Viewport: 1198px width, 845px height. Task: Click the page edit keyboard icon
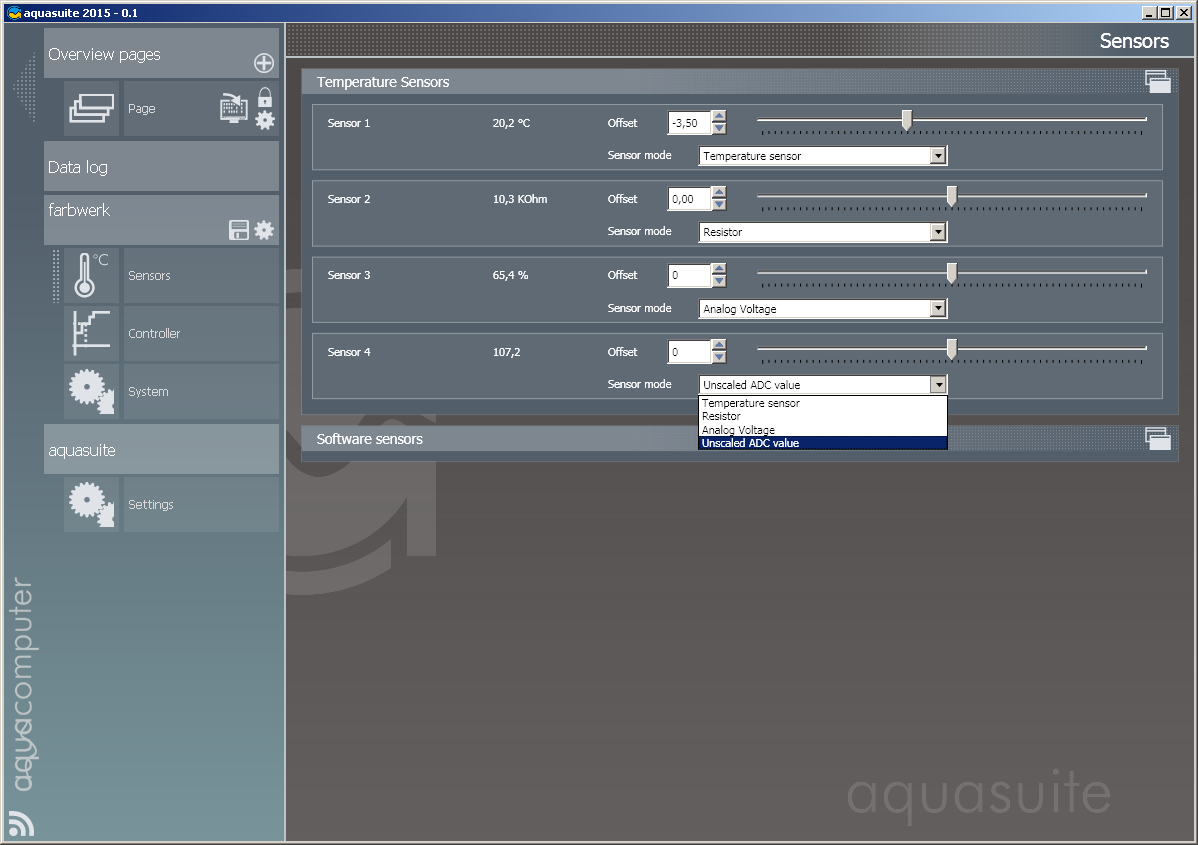click(x=234, y=108)
